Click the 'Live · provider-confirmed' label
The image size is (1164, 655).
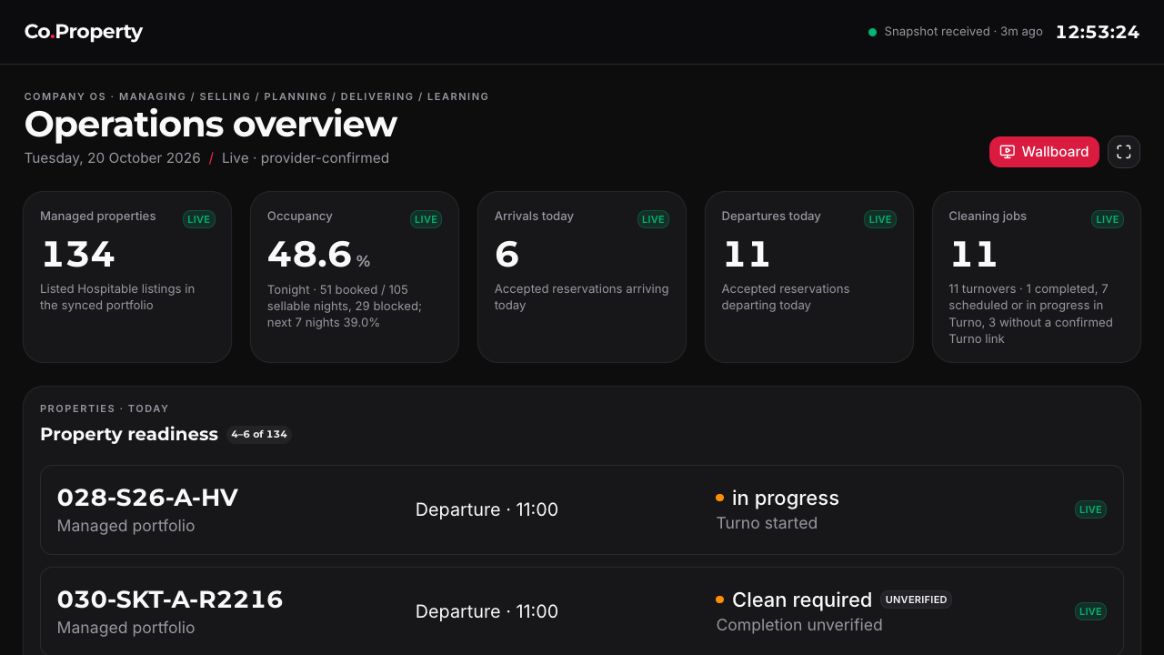[x=305, y=158]
